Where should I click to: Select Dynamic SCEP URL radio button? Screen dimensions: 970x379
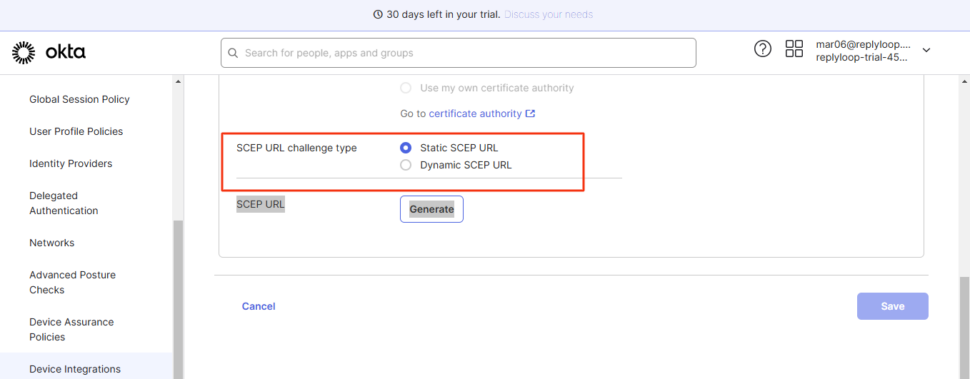406,165
